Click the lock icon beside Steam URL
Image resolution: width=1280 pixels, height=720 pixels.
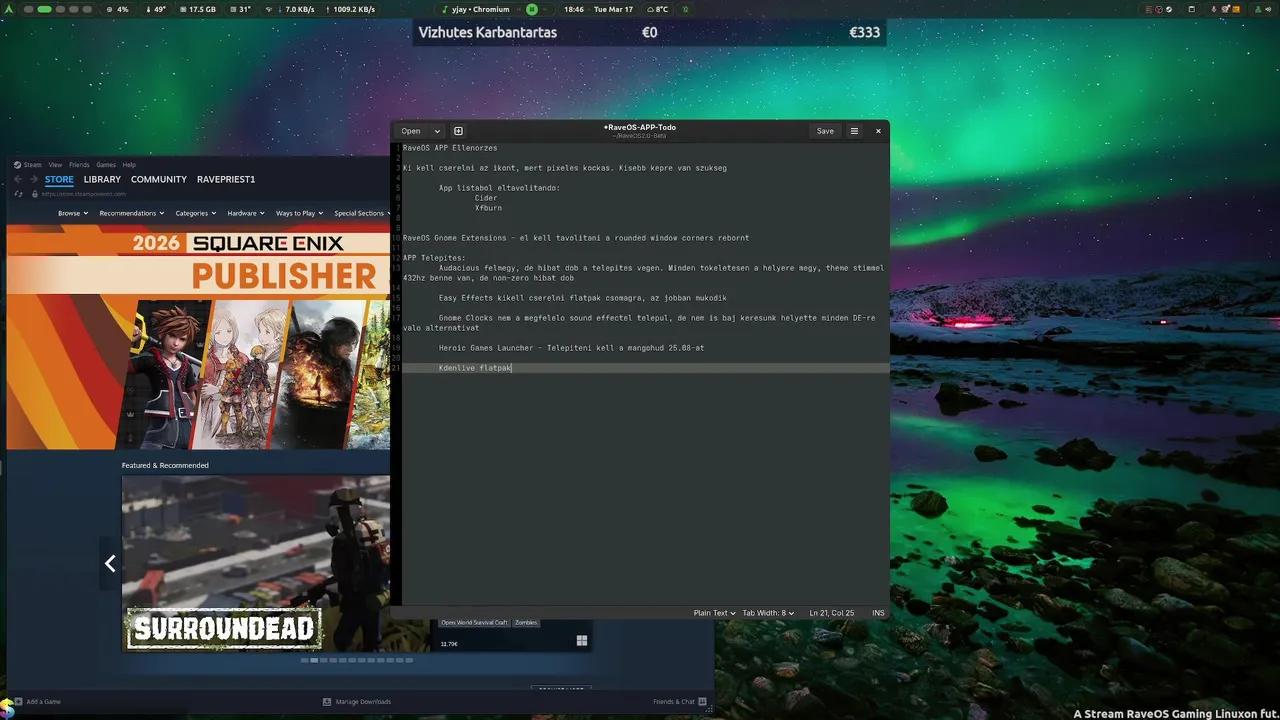pyautogui.click(x=35, y=194)
